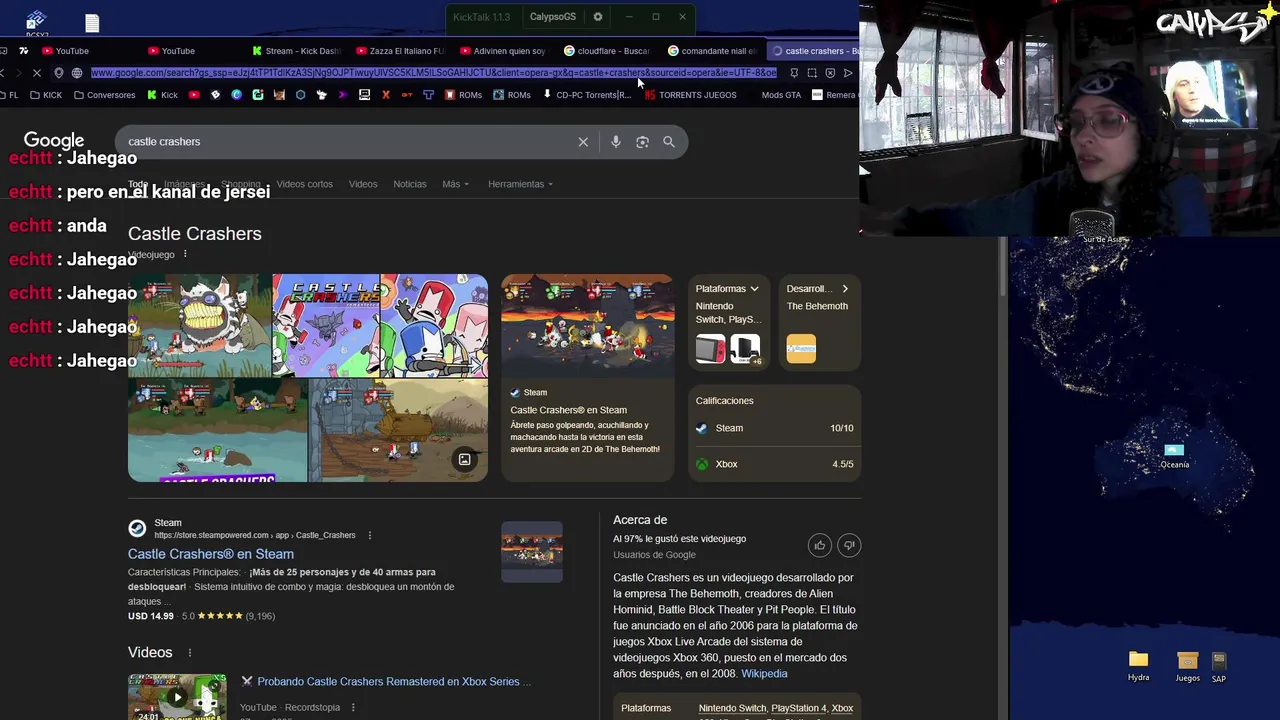The width and height of the screenshot is (1280, 720).
Task: Click the snapshot icon in the address bar
Action: [812, 73]
